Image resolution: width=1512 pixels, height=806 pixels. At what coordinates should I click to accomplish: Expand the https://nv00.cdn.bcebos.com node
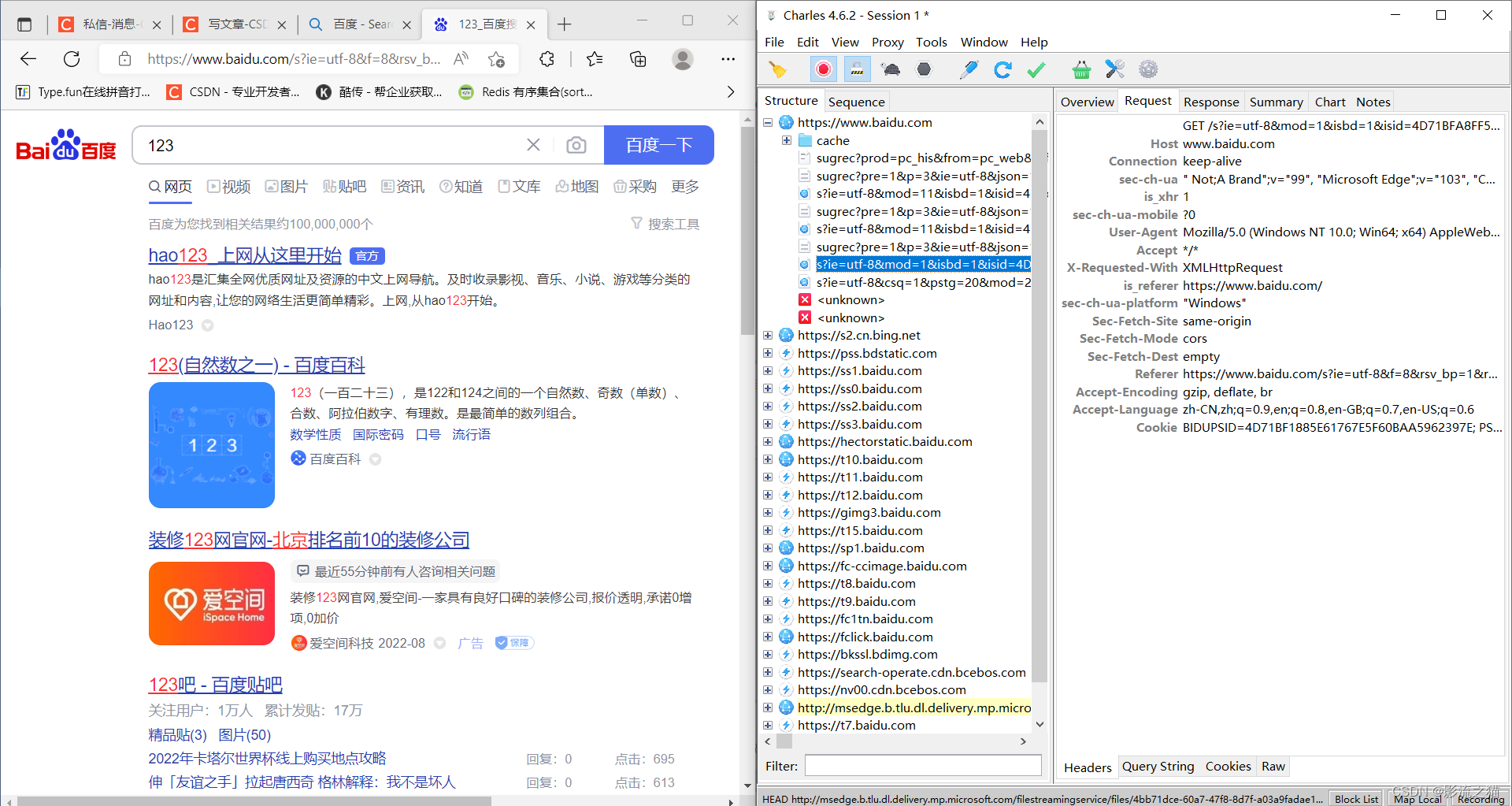[x=768, y=690]
